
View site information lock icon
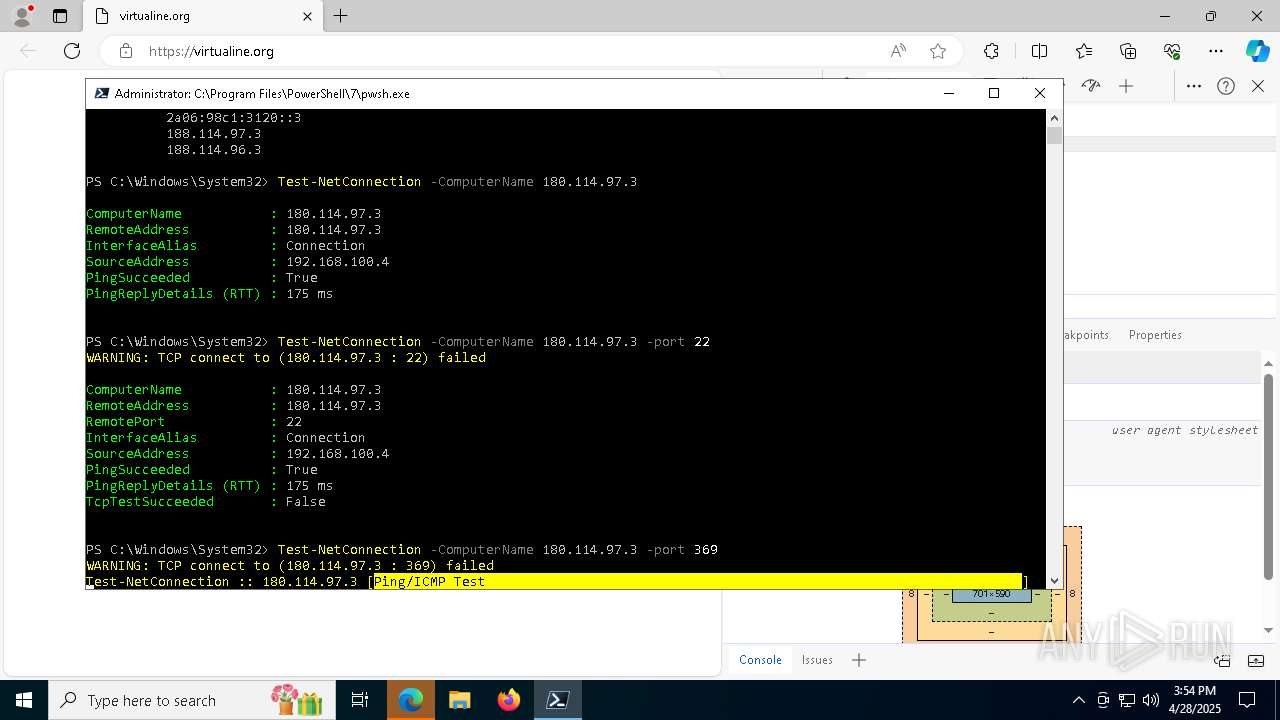pyautogui.click(x=126, y=51)
